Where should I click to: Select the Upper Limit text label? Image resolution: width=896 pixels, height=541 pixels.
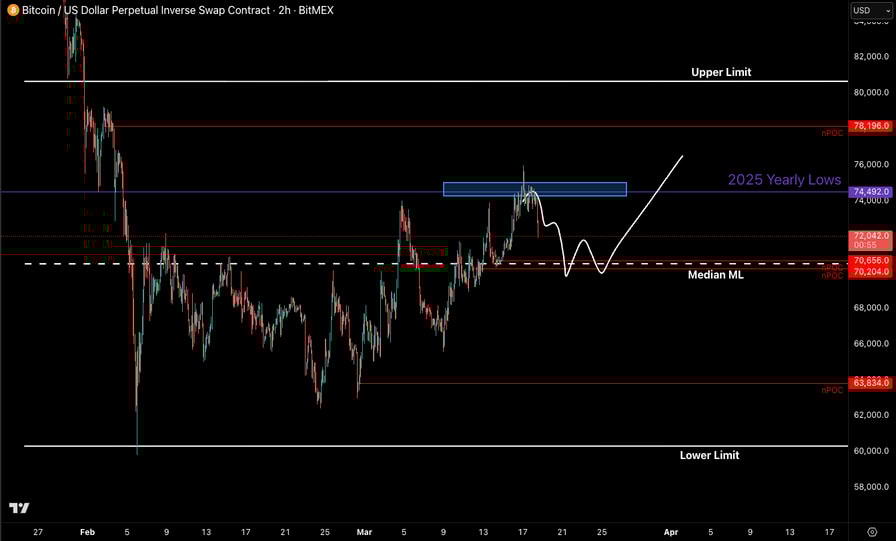pyautogui.click(x=720, y=72)
